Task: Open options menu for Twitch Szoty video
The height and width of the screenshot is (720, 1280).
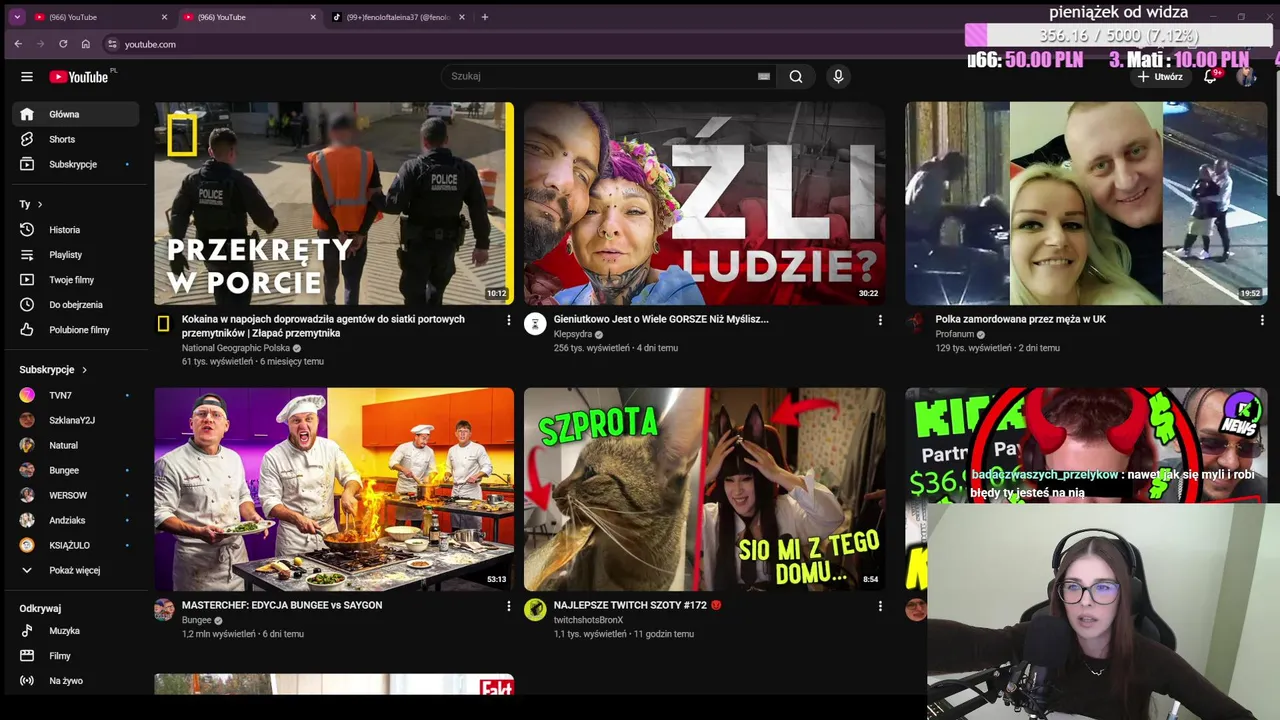Action: [880, 606]
